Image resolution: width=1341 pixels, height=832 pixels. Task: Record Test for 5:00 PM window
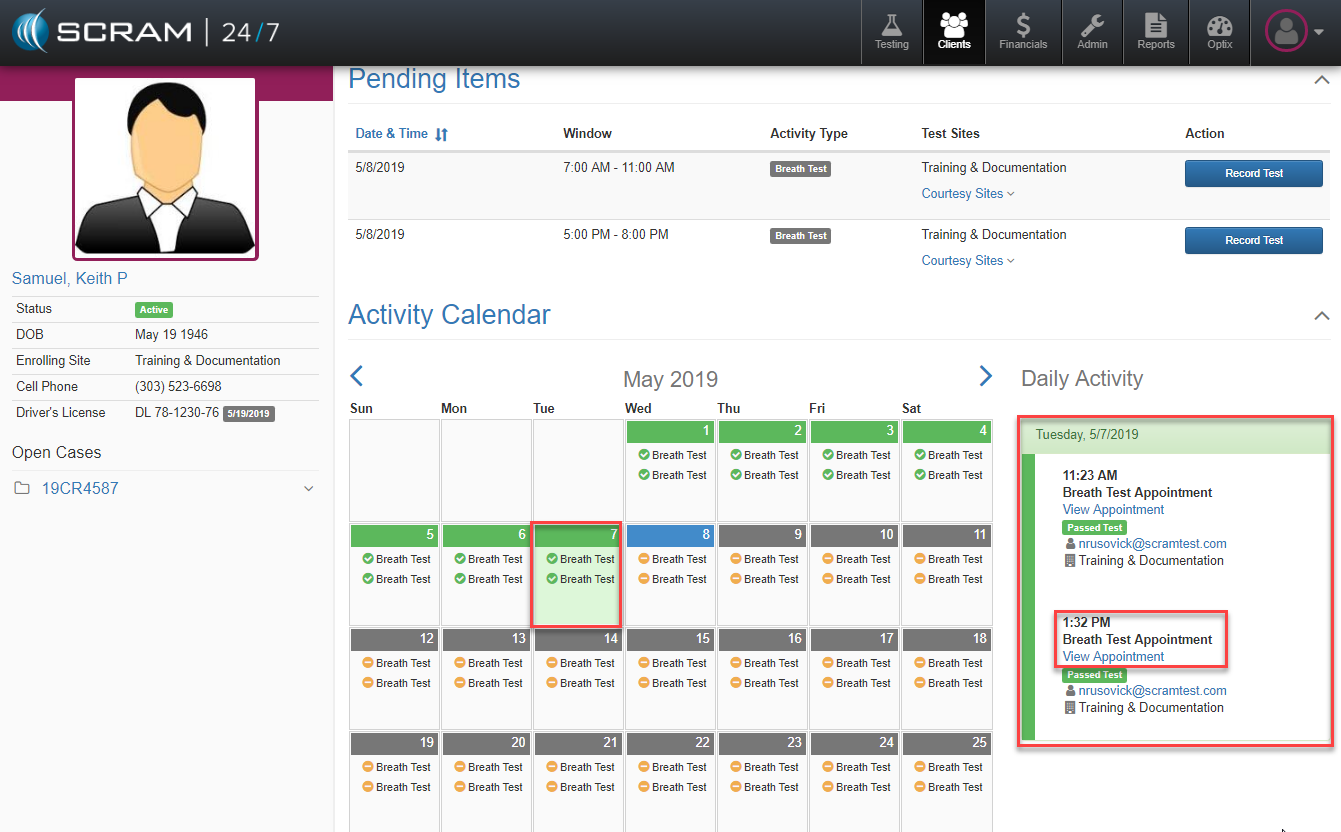1253,240
